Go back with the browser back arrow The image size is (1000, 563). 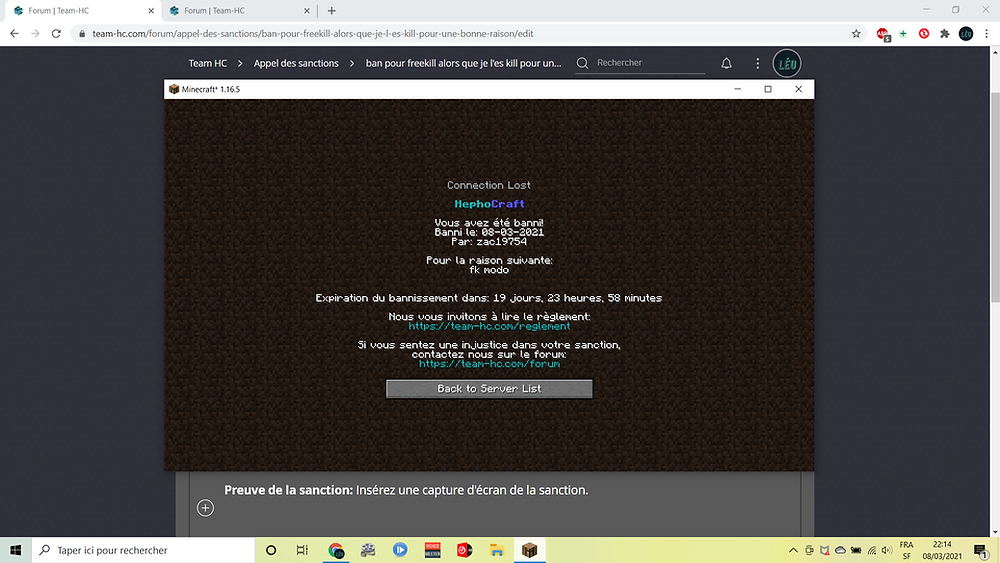pyautogui.click(x=14, y=34)
